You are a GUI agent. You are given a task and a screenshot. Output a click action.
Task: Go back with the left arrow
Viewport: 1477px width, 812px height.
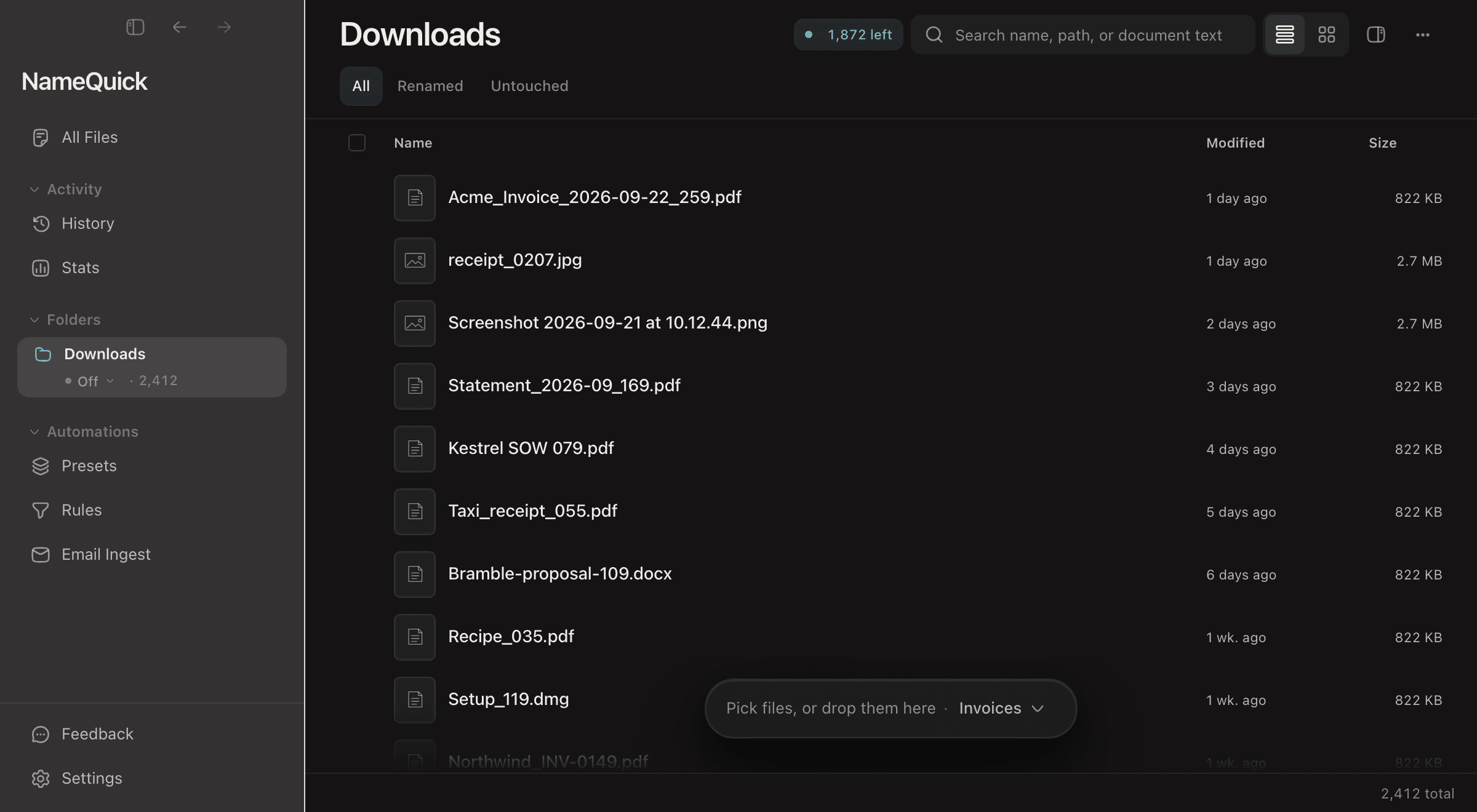pos(180,27)
